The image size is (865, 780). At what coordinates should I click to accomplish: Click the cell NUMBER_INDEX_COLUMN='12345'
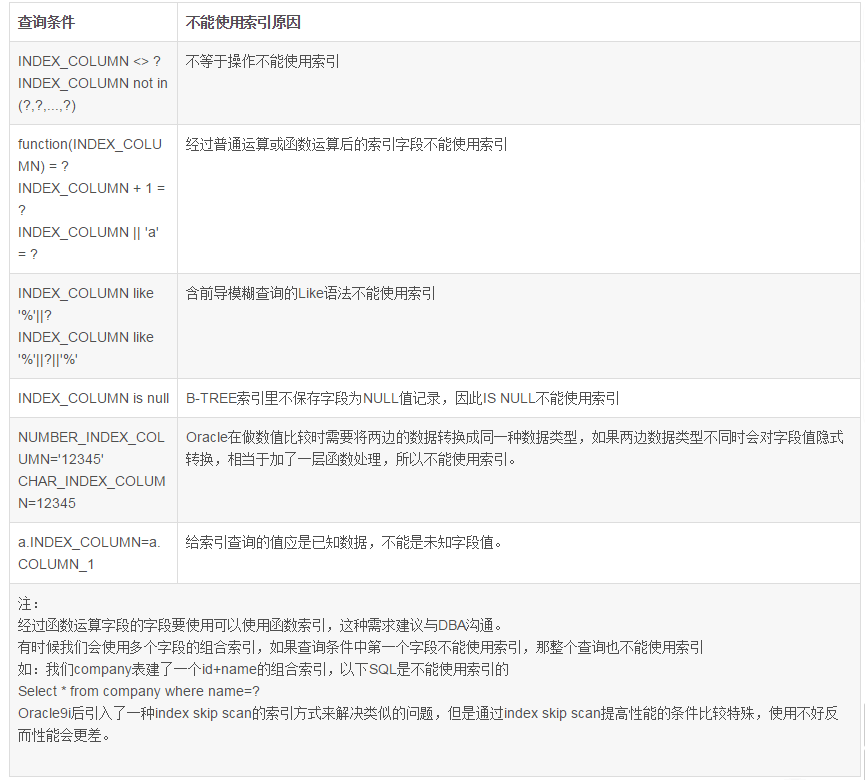pyautogui.click(x=93, y=470)
